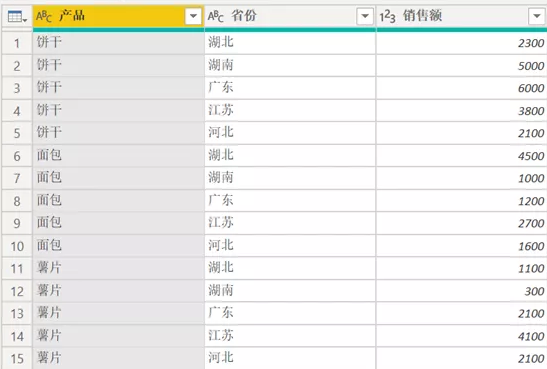Click the 广东 cell in row 8

tap(290, 201)
